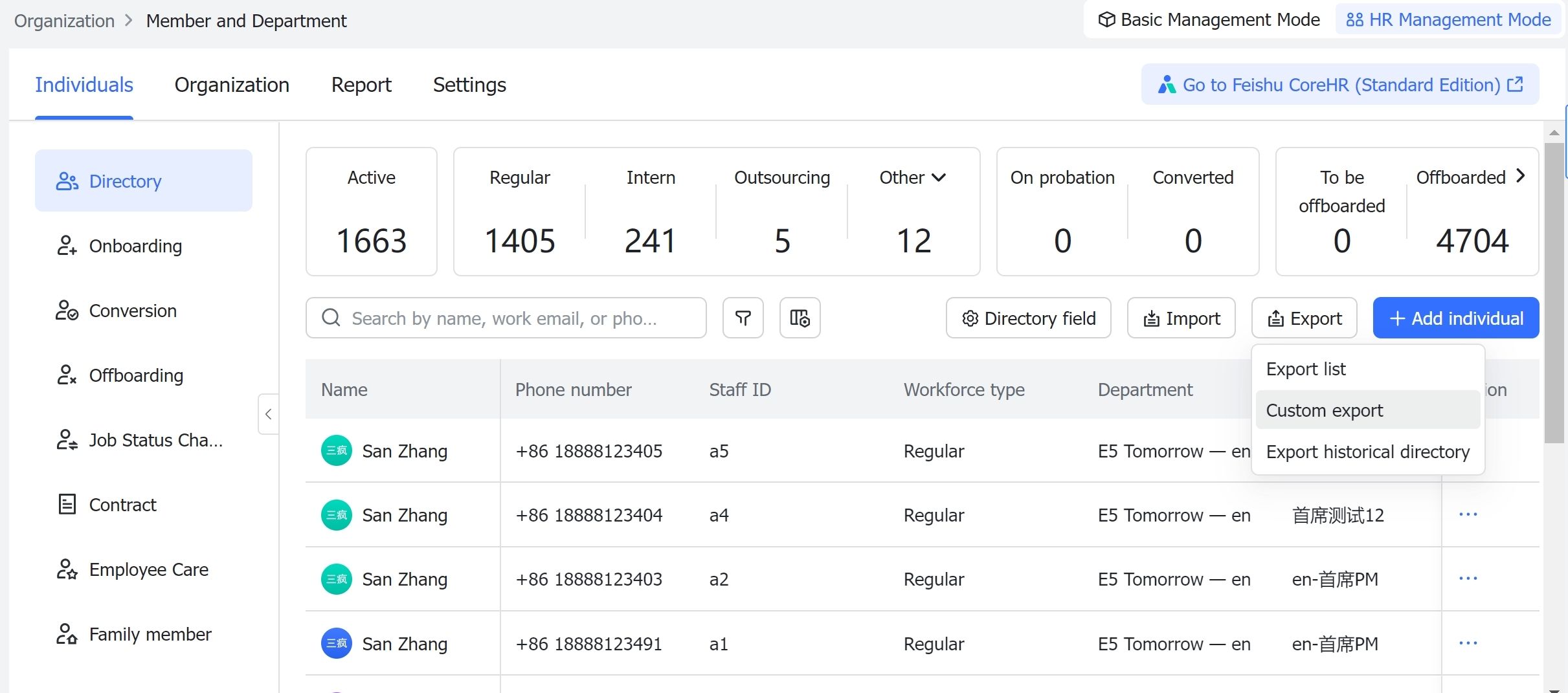Screen dimensions: 1568x693
Task: Click the Directory field button
Action: pos(1028,318)
